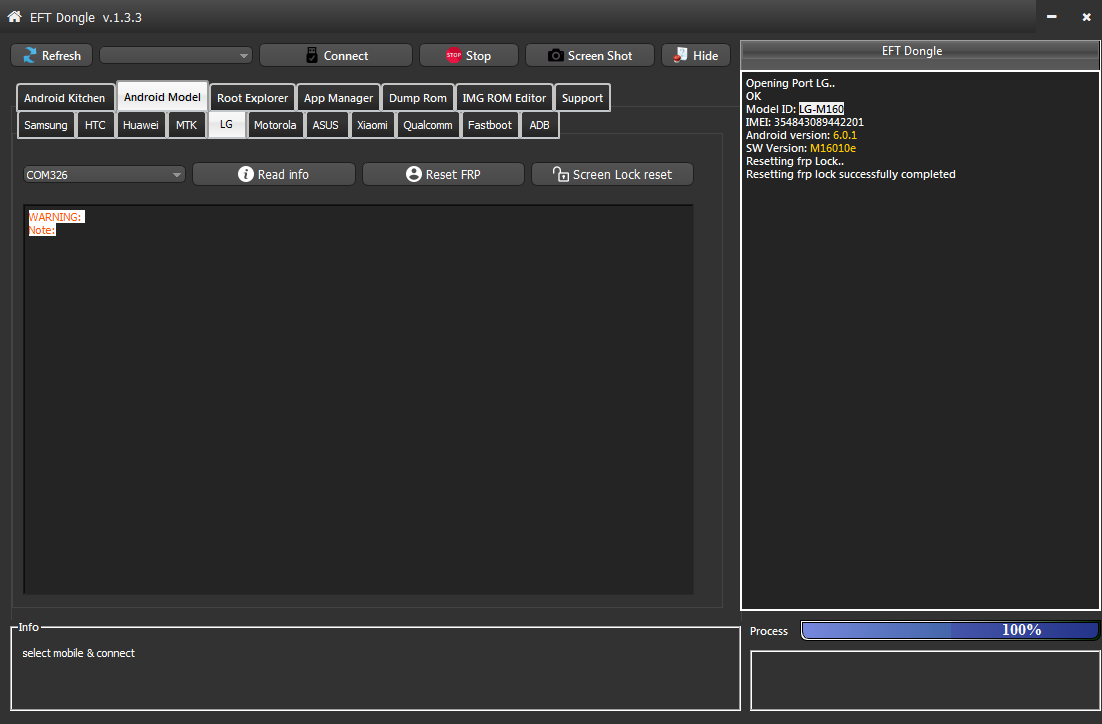Select the Samsung brand tab

click(46, 125)
